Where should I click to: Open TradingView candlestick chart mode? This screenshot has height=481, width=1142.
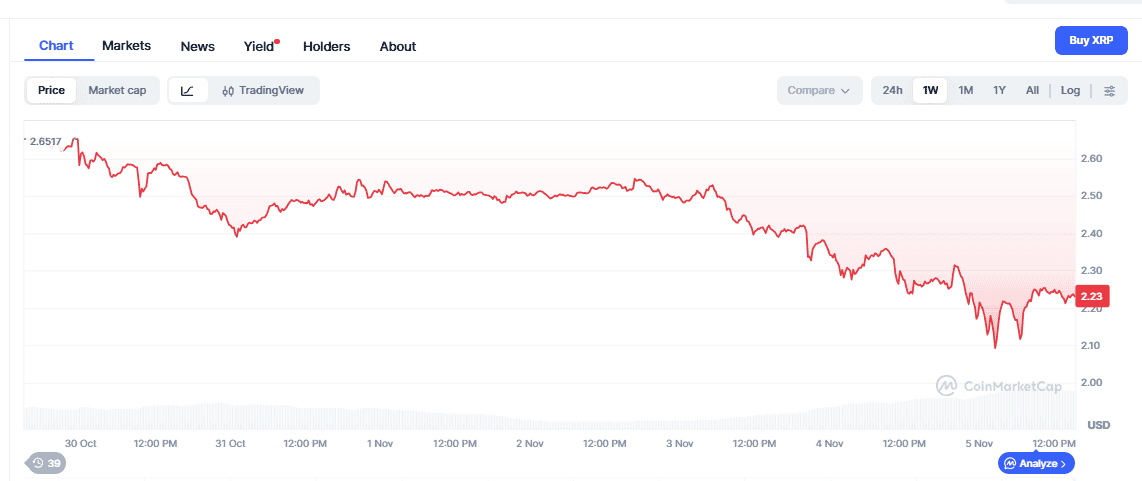pyautogui.click(x=263, y=91)
